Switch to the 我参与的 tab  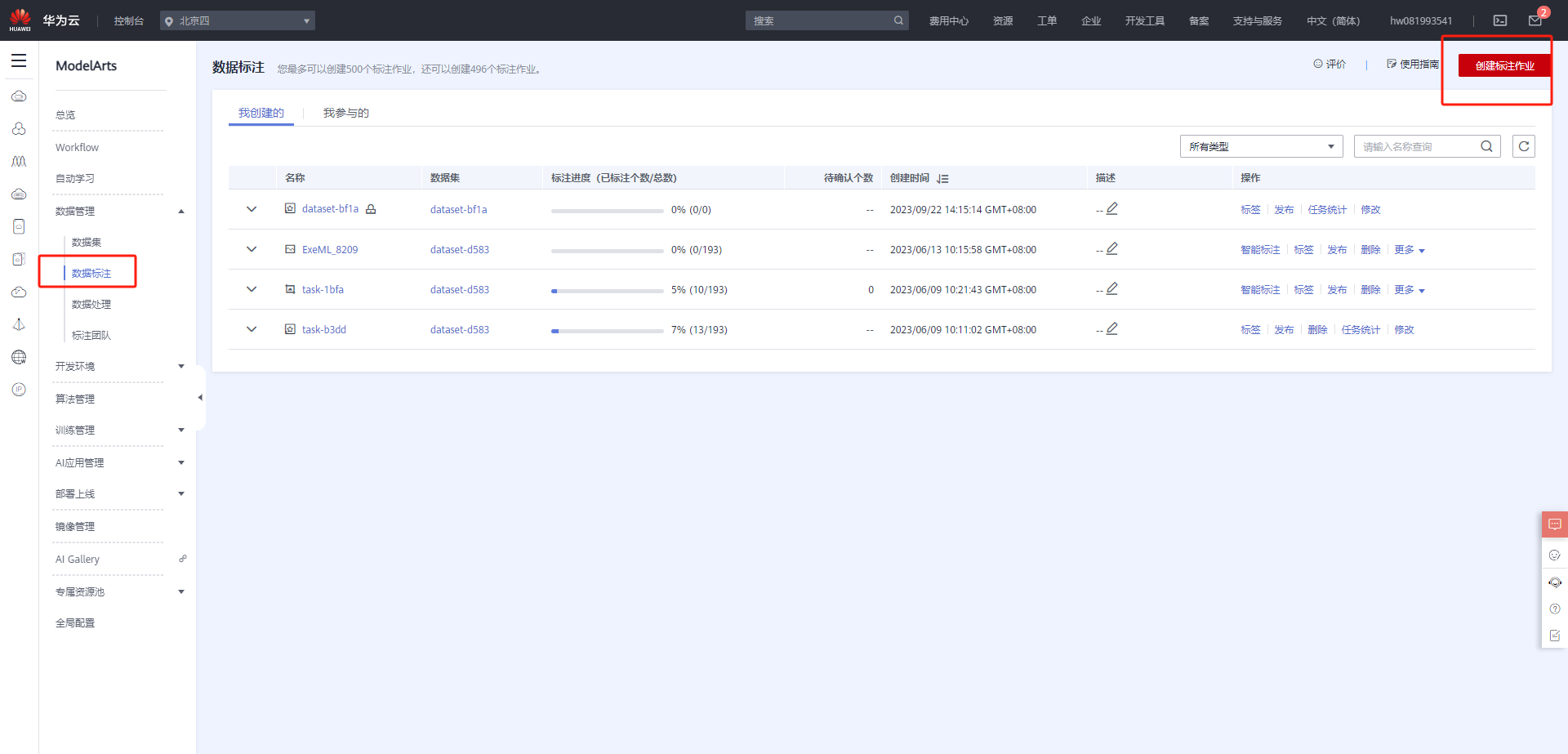coord(346,113)
